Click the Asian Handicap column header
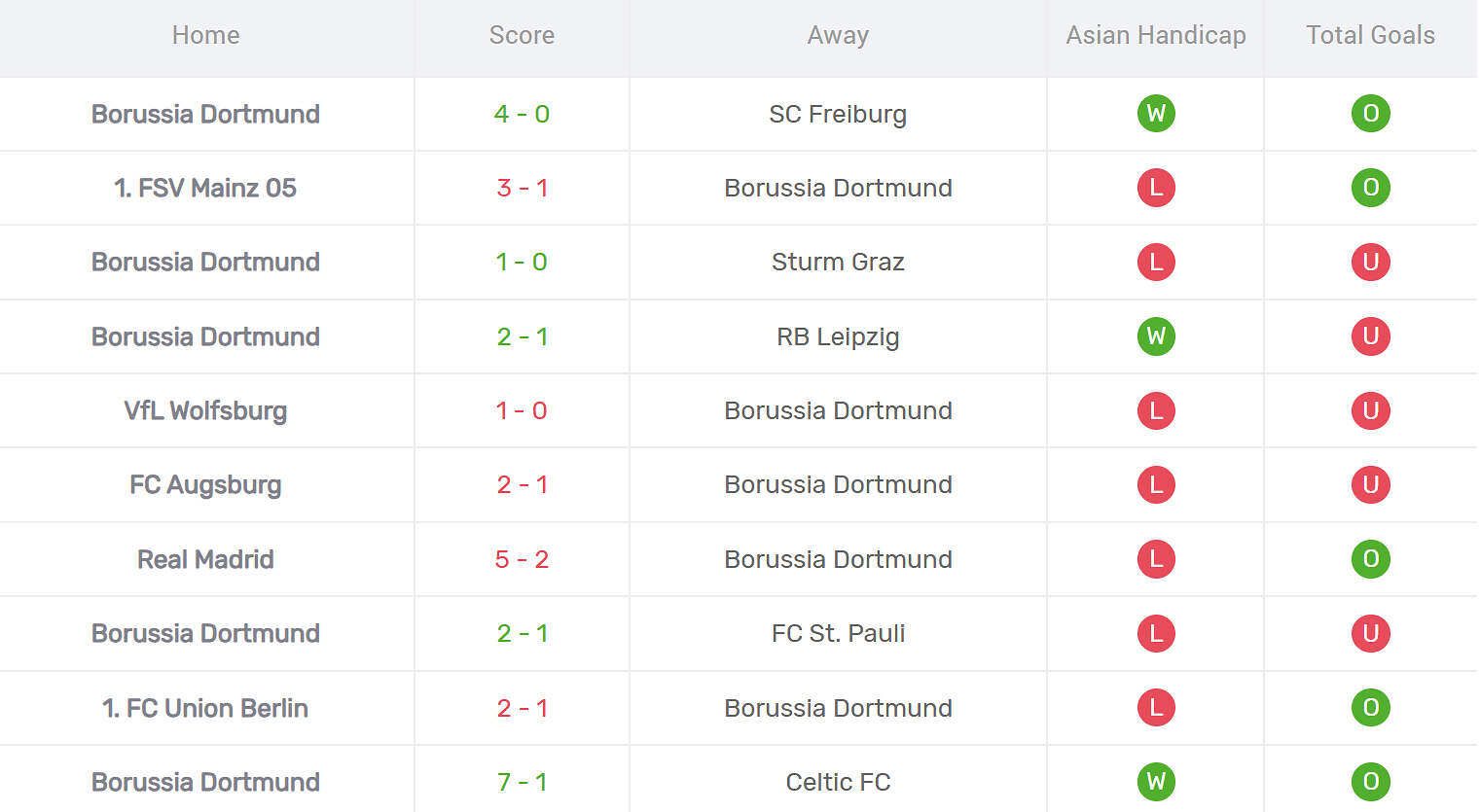This screenshot has width=1480, height=812. coord(1155,35)
